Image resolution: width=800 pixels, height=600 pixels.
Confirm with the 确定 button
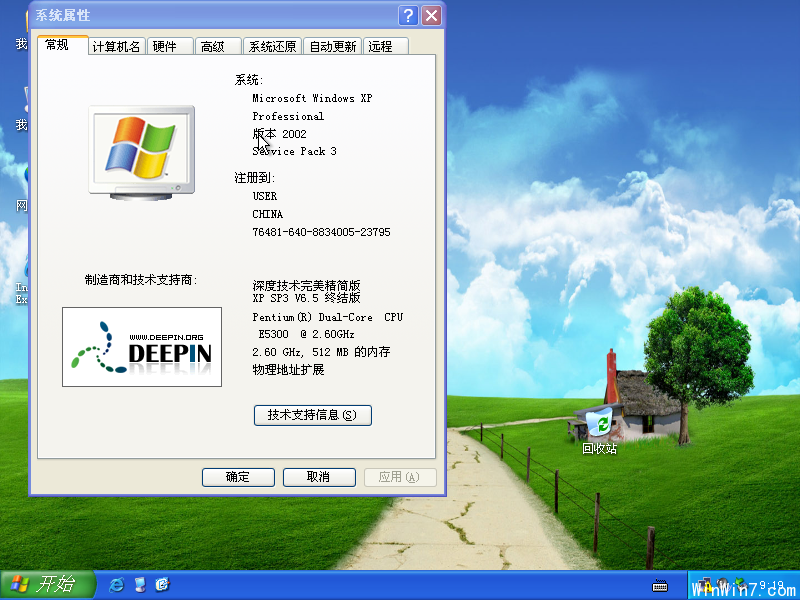[x=238, y=477]
